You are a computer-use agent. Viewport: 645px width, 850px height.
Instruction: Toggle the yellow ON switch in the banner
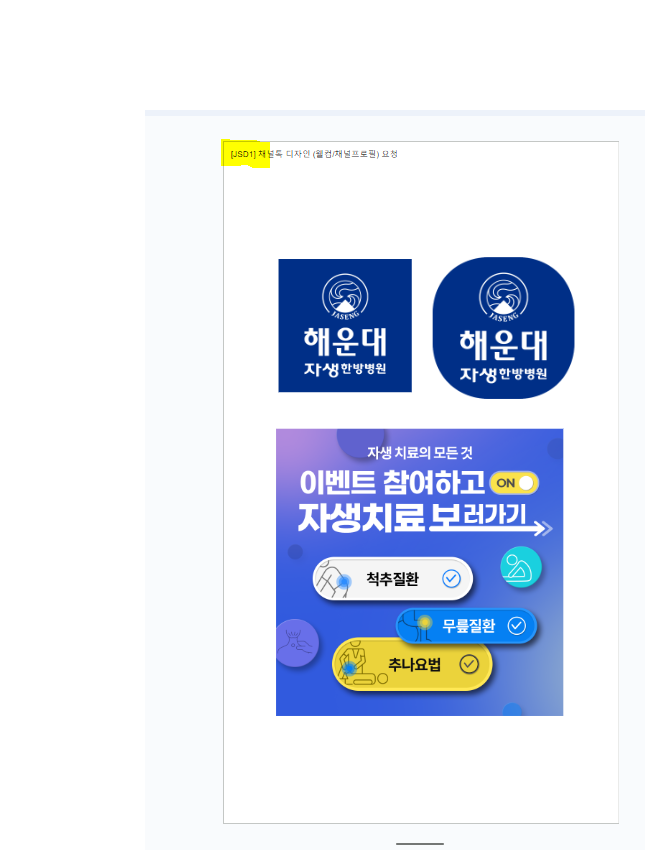514,483
